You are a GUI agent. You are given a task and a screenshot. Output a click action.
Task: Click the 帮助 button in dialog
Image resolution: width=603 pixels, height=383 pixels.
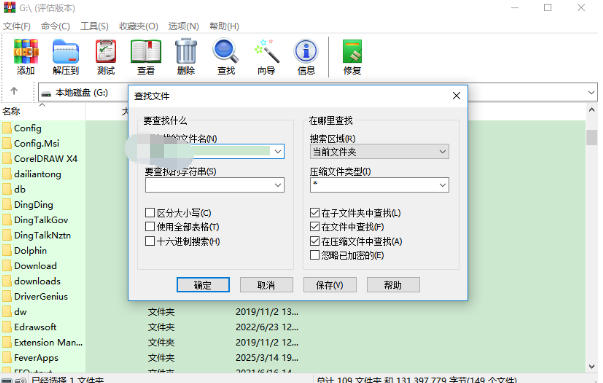[x=393, y=285]
